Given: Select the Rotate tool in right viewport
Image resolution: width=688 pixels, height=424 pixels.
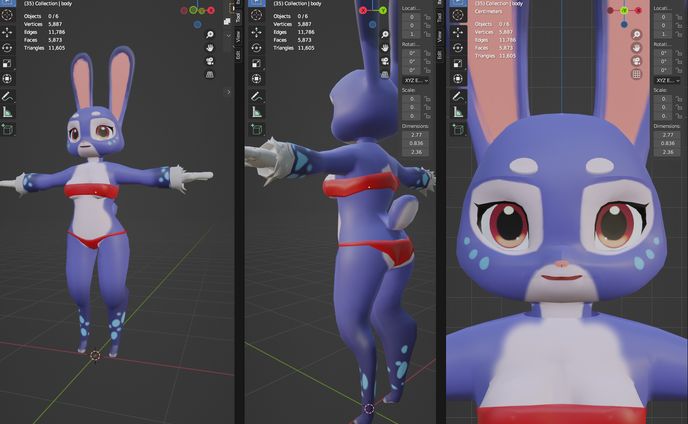Looking at the screenshot, I should (x=458, y=48).
